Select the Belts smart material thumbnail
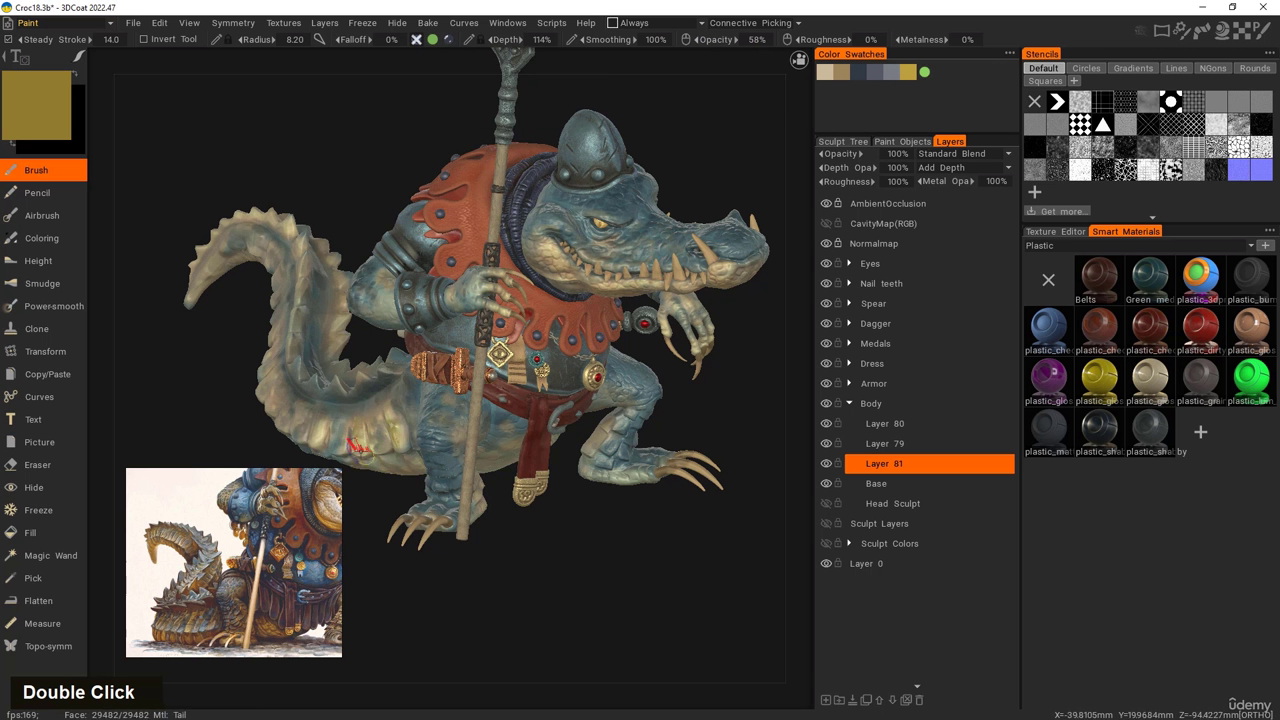Image resolution: width=1280 pixels, height=720 pixels. pos(1098,281)
